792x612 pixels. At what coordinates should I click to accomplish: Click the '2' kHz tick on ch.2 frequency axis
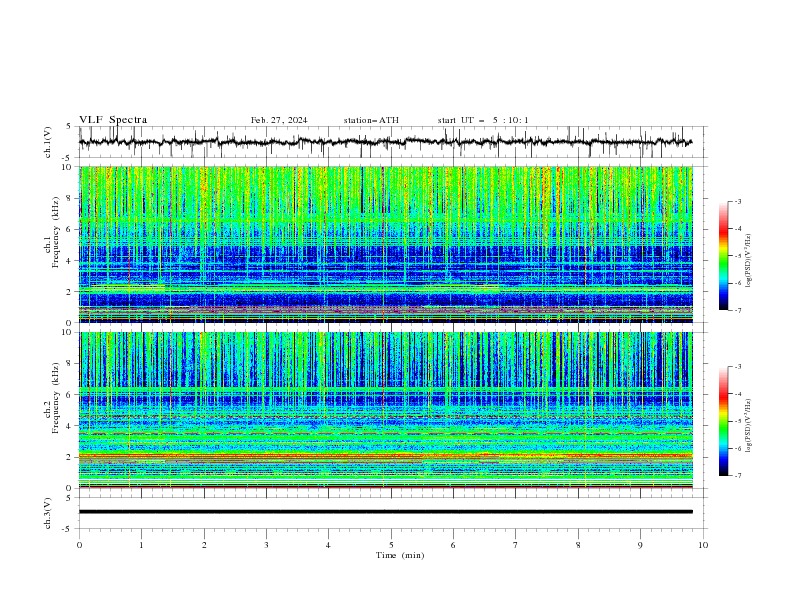tap(70, 457)
